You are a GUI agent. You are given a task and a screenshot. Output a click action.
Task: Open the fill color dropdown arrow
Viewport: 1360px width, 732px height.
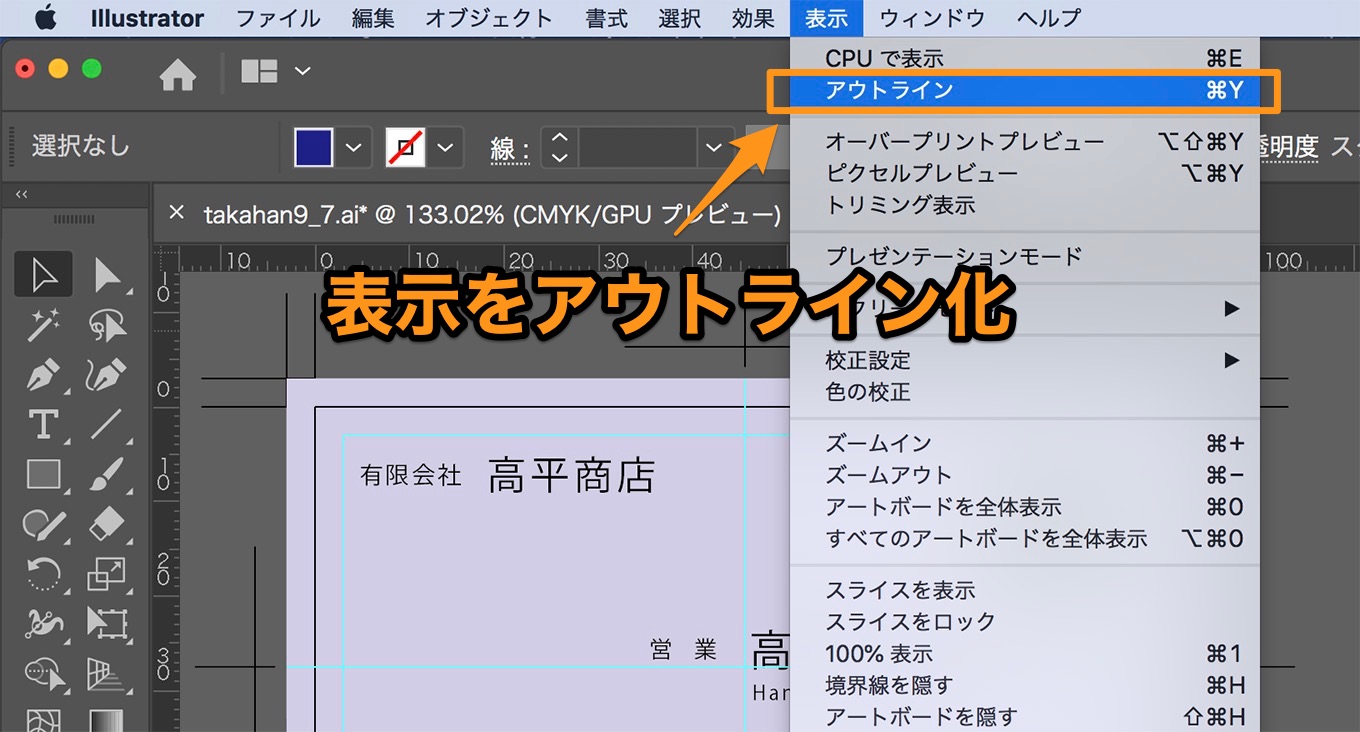[353, 148]
